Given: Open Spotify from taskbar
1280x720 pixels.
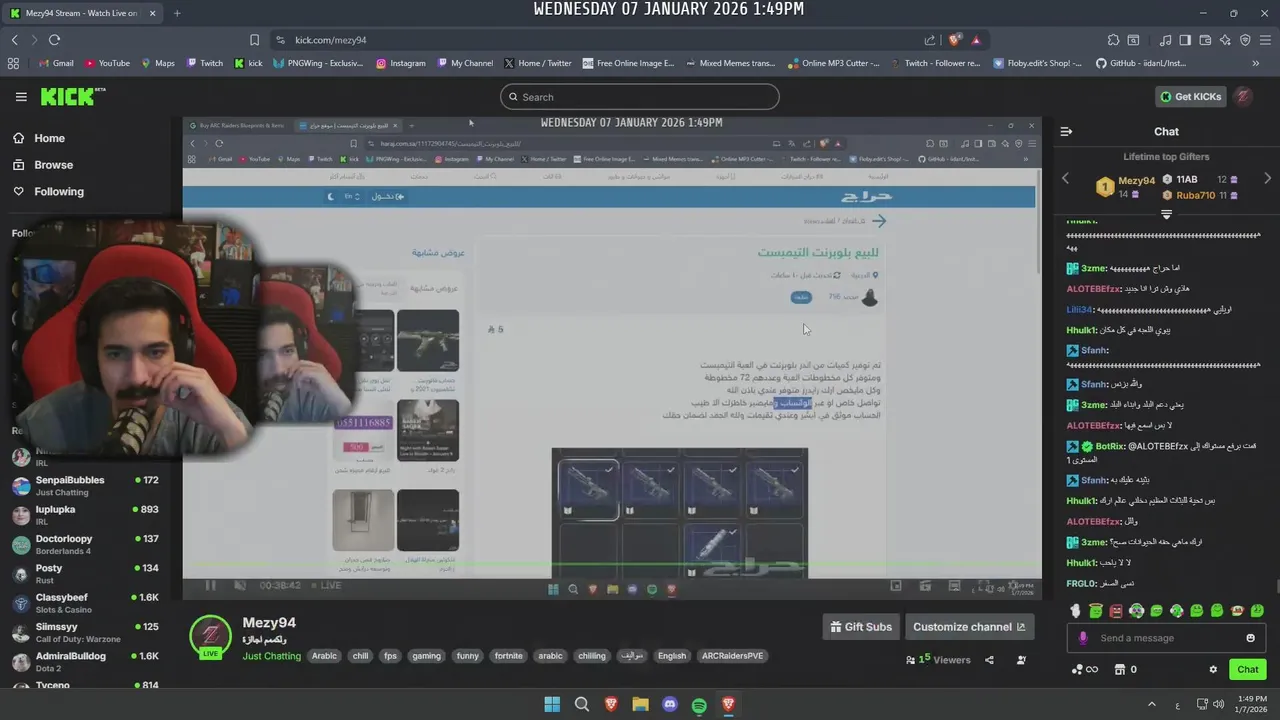Looking at the screenshot, I should [x=699, y=705].
